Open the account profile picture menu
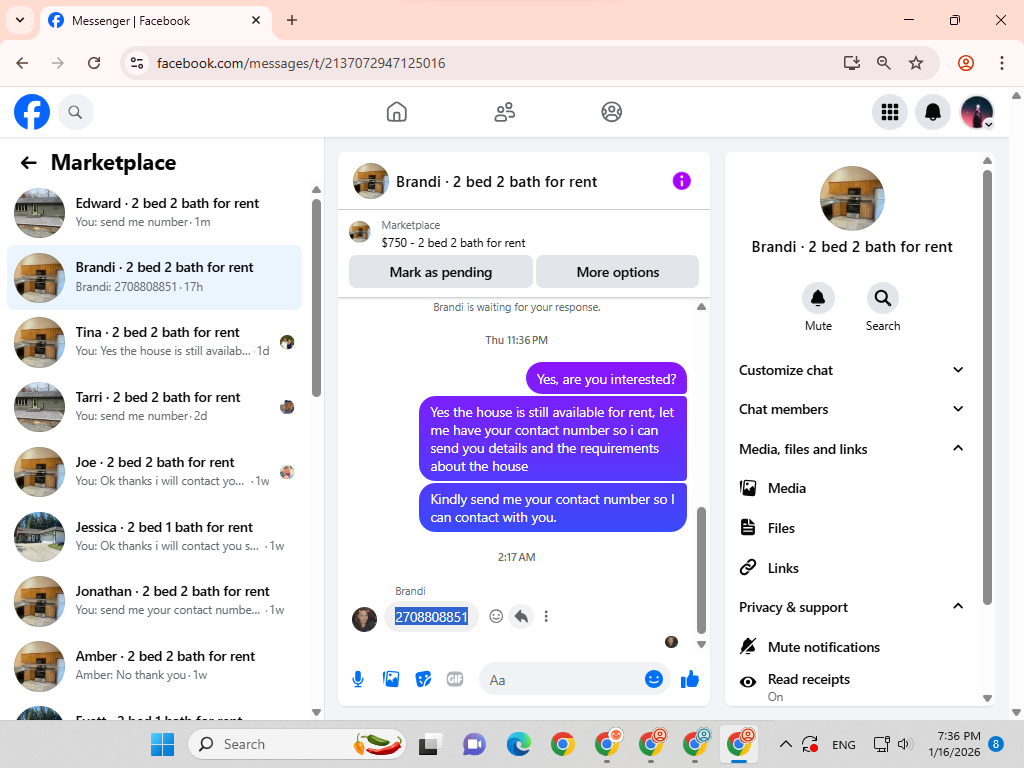Image resolution: width=1024 pixels, height=768 pixels. click(977, 112)
